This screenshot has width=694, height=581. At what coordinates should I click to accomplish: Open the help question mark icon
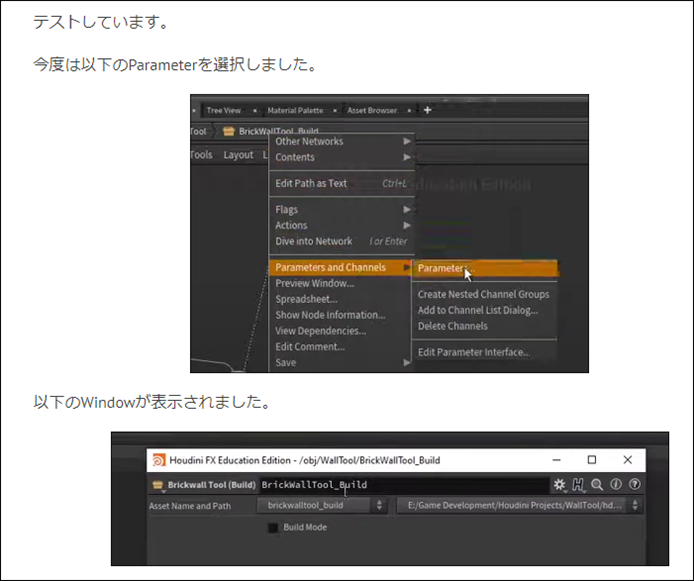coord(634,484)
